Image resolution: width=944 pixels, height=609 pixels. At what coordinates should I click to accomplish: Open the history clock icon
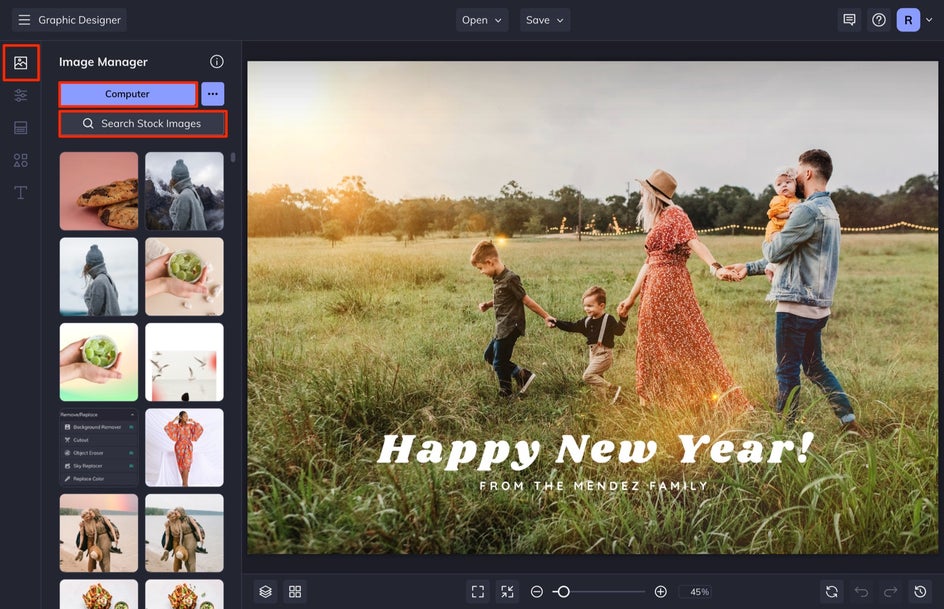[920, 592]
